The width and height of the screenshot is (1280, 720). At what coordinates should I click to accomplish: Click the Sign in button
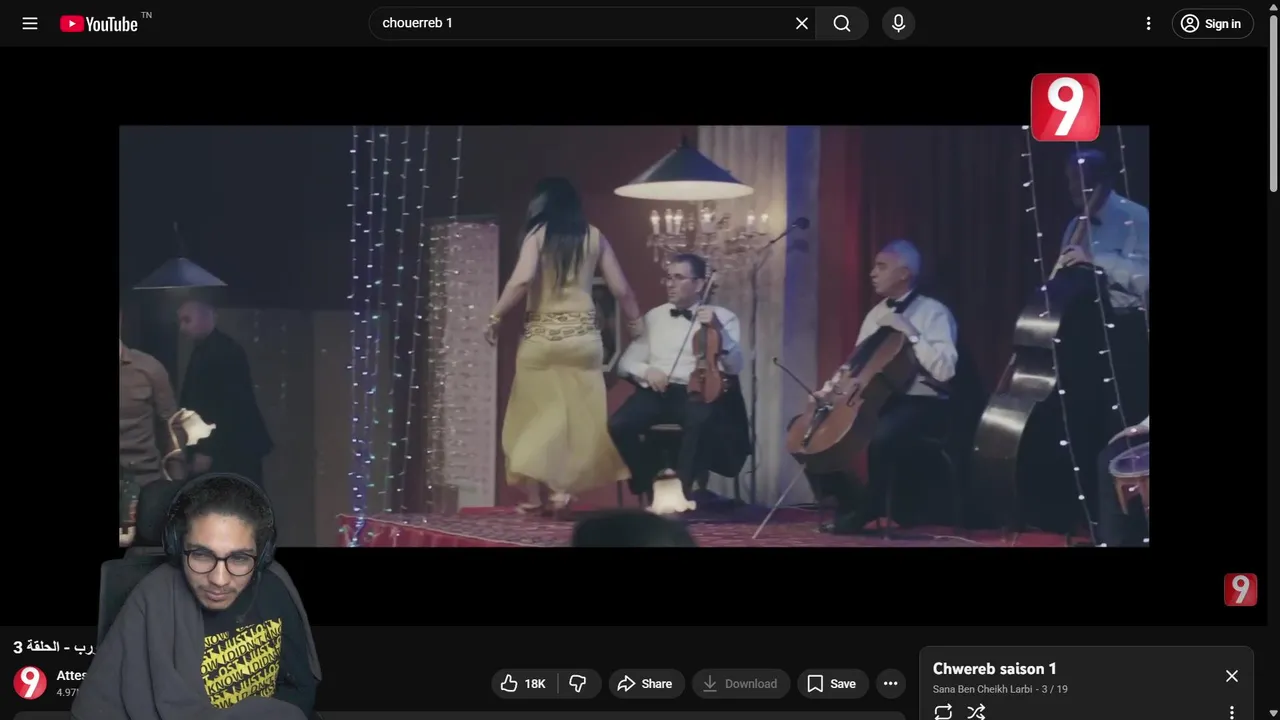pyautogui.click(x=1212, y=23)
